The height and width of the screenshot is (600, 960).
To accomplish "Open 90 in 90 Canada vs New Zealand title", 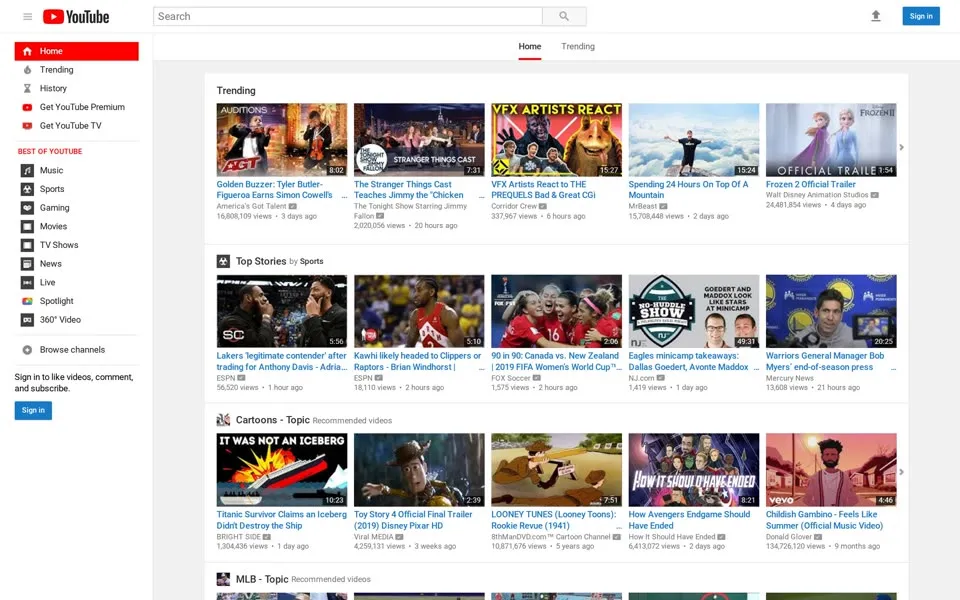I will (x=555, y=361).
